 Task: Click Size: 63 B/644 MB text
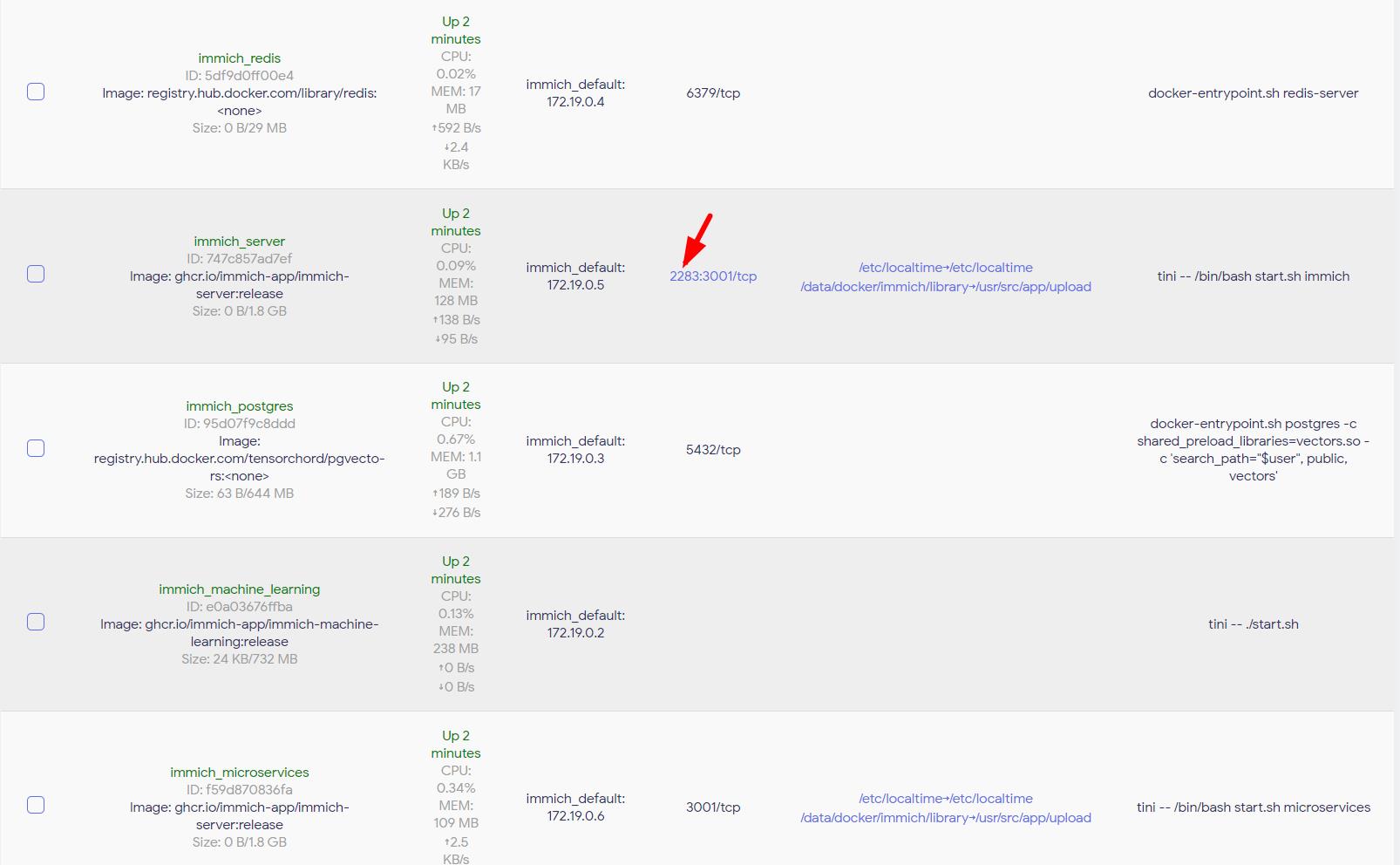tap(240, 494)
